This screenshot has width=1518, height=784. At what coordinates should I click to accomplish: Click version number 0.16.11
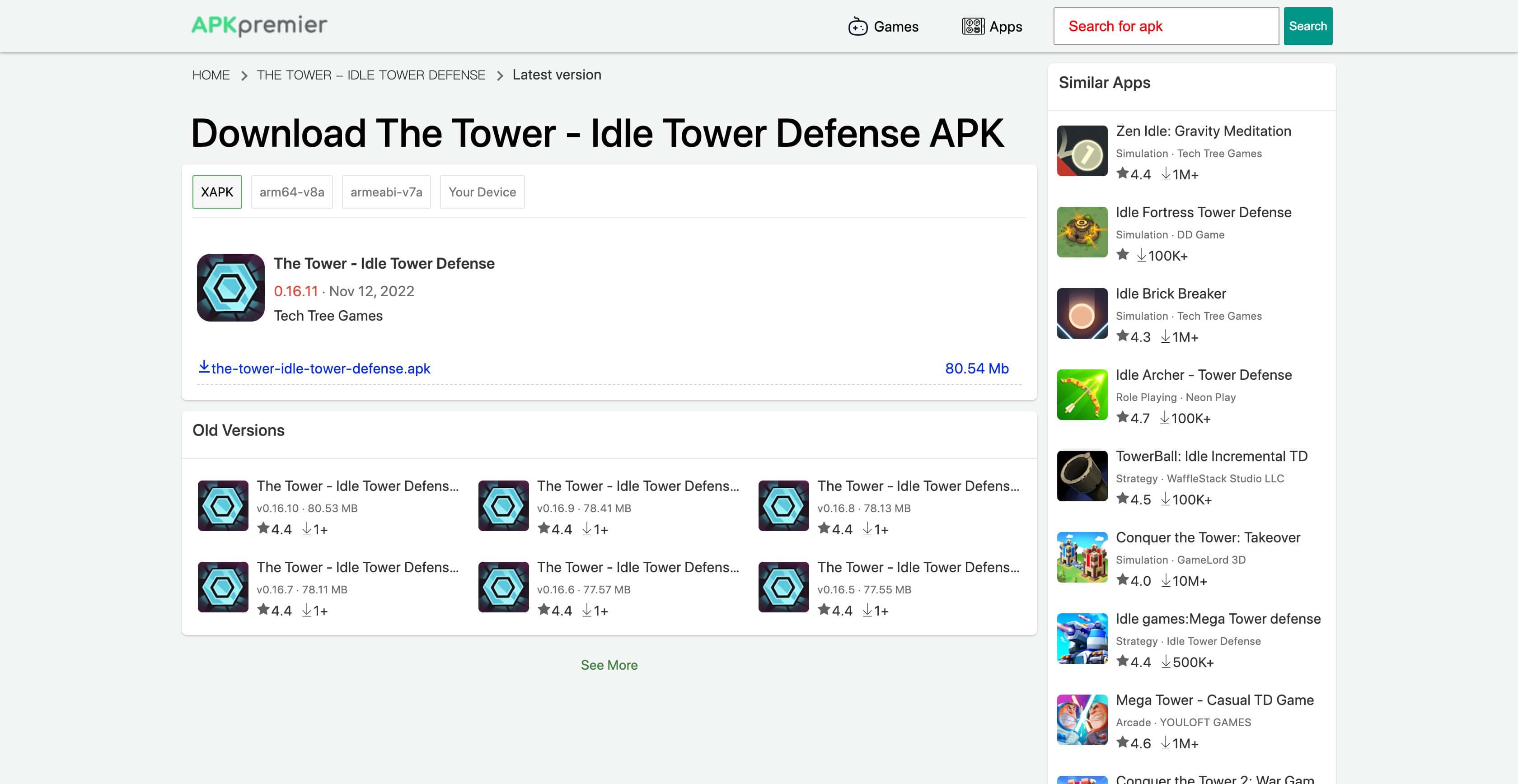point(295,291)
